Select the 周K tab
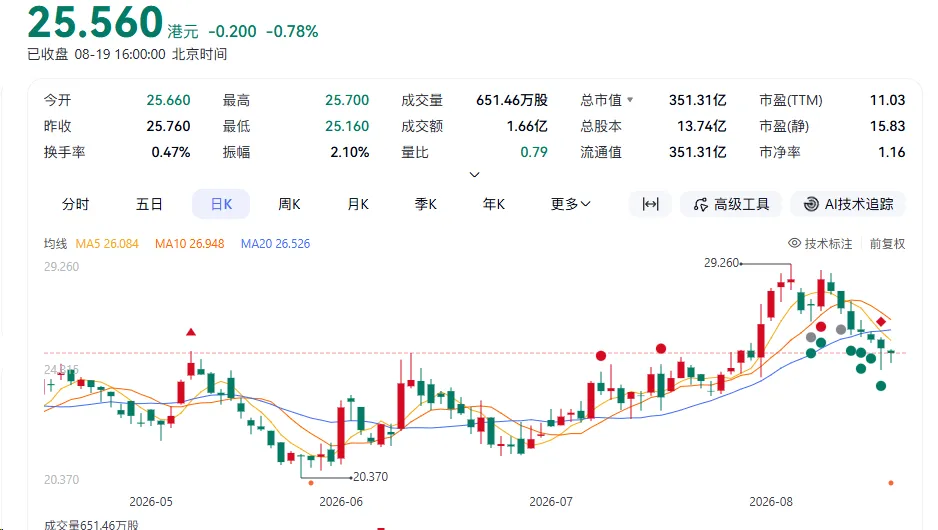Screen dimensions: 938x530 [289, 204]
